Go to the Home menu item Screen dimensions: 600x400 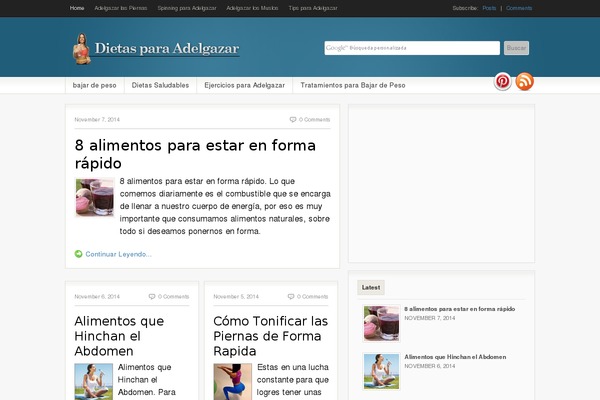77,8
